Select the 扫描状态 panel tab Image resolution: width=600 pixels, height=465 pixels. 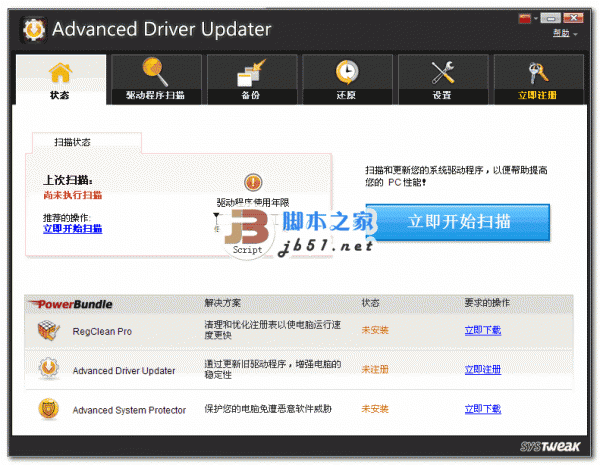click(x=87, y=142)
